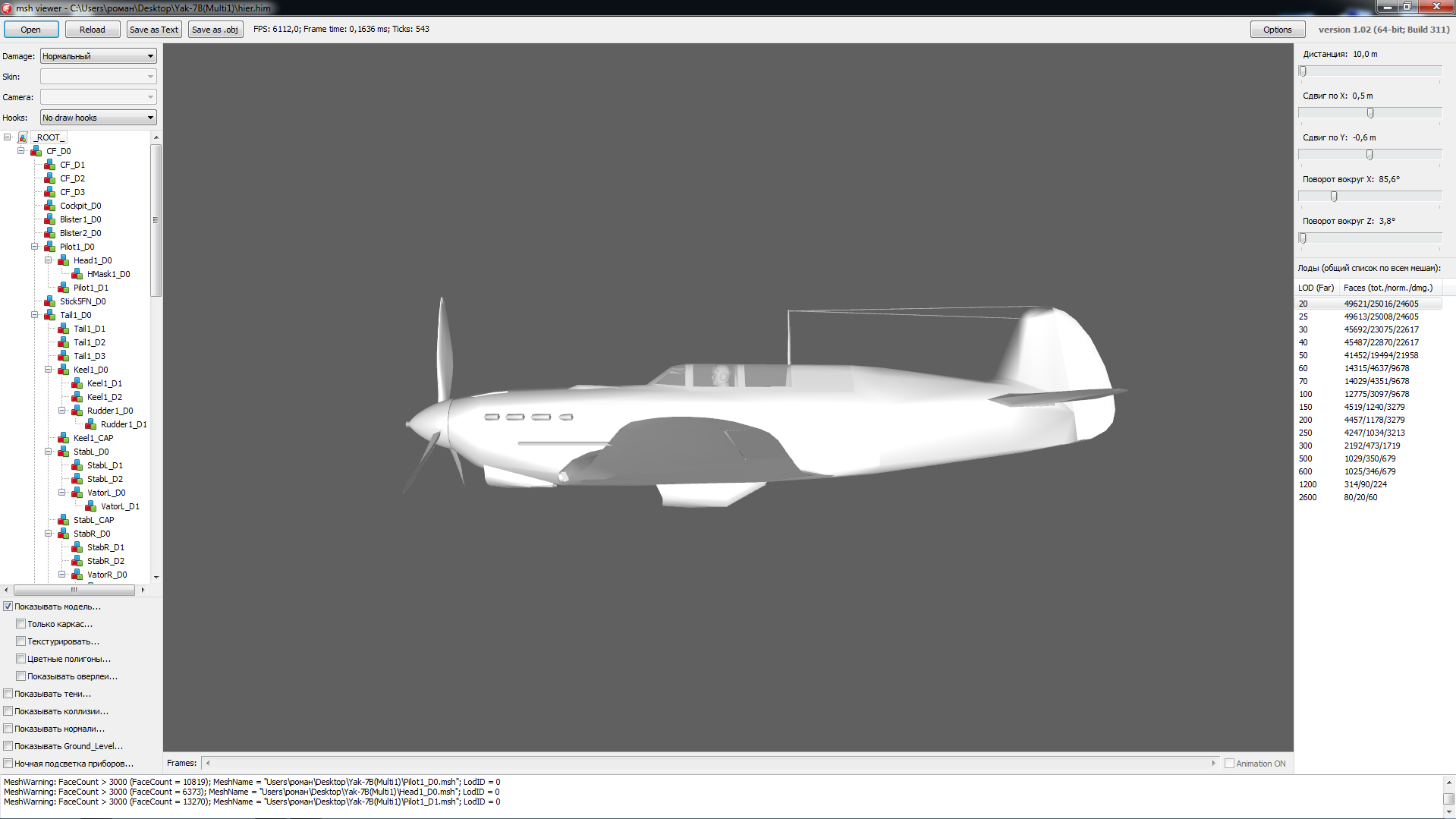This screenshot has width=1456, height=819.
Task: Select the Blister2_D0 node icon
Action: tap(49, 233)
